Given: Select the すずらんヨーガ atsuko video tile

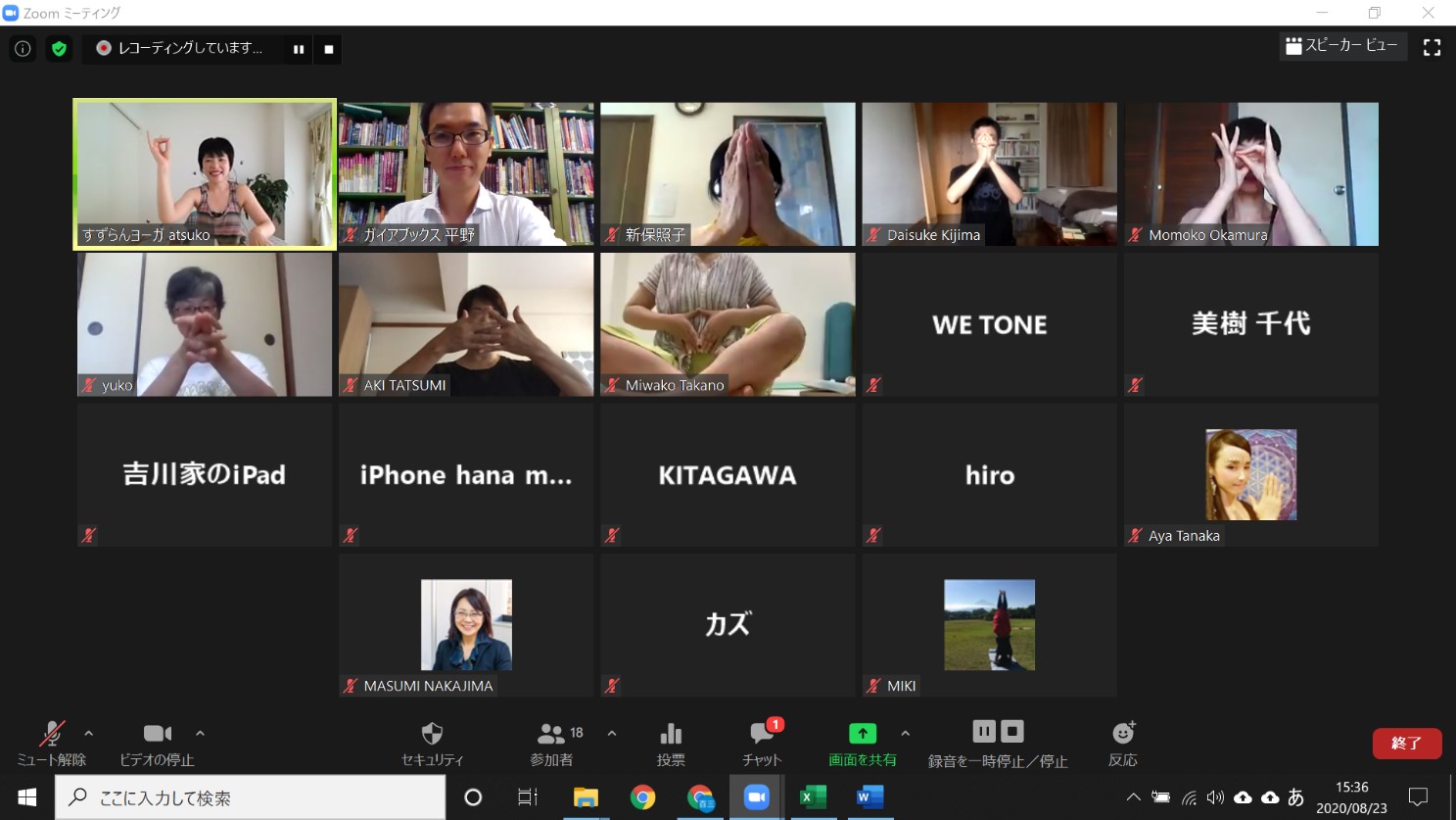Looking at the screenshot, I should (205, 174).
